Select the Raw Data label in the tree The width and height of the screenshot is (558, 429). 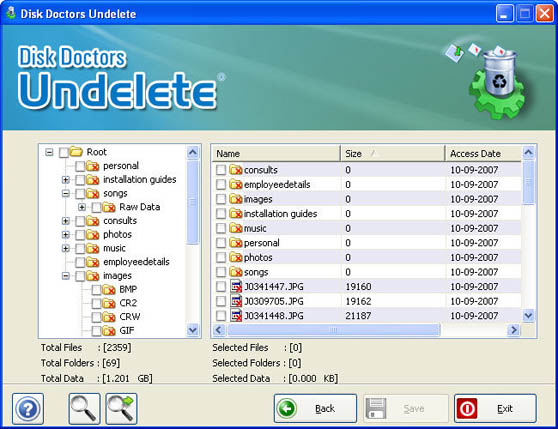click(140, 207)
